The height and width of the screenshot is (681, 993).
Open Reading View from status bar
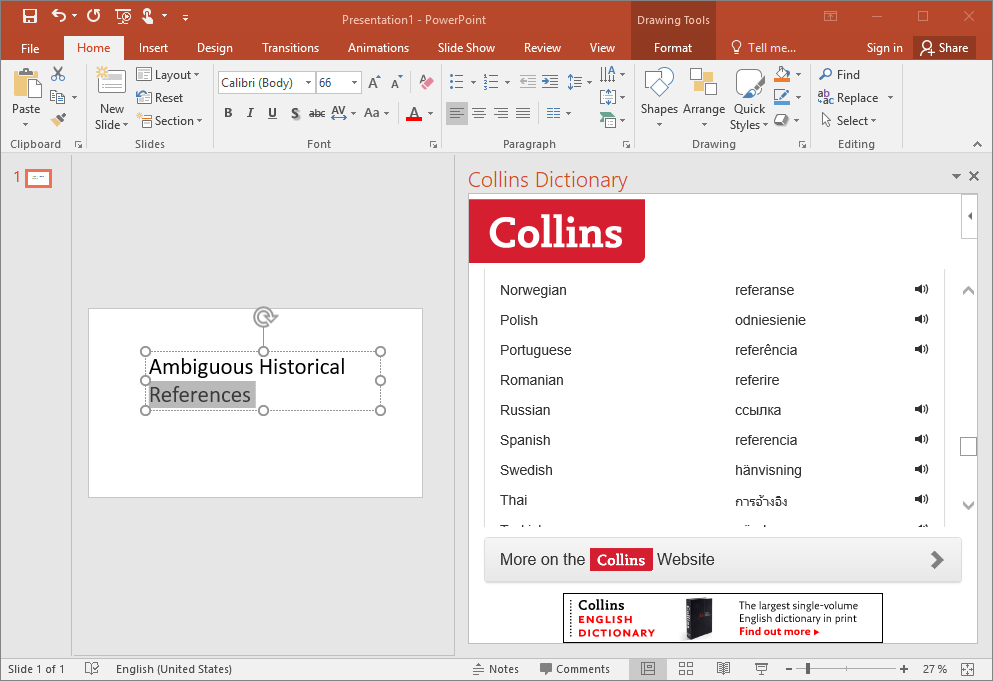tap(723, 669)
